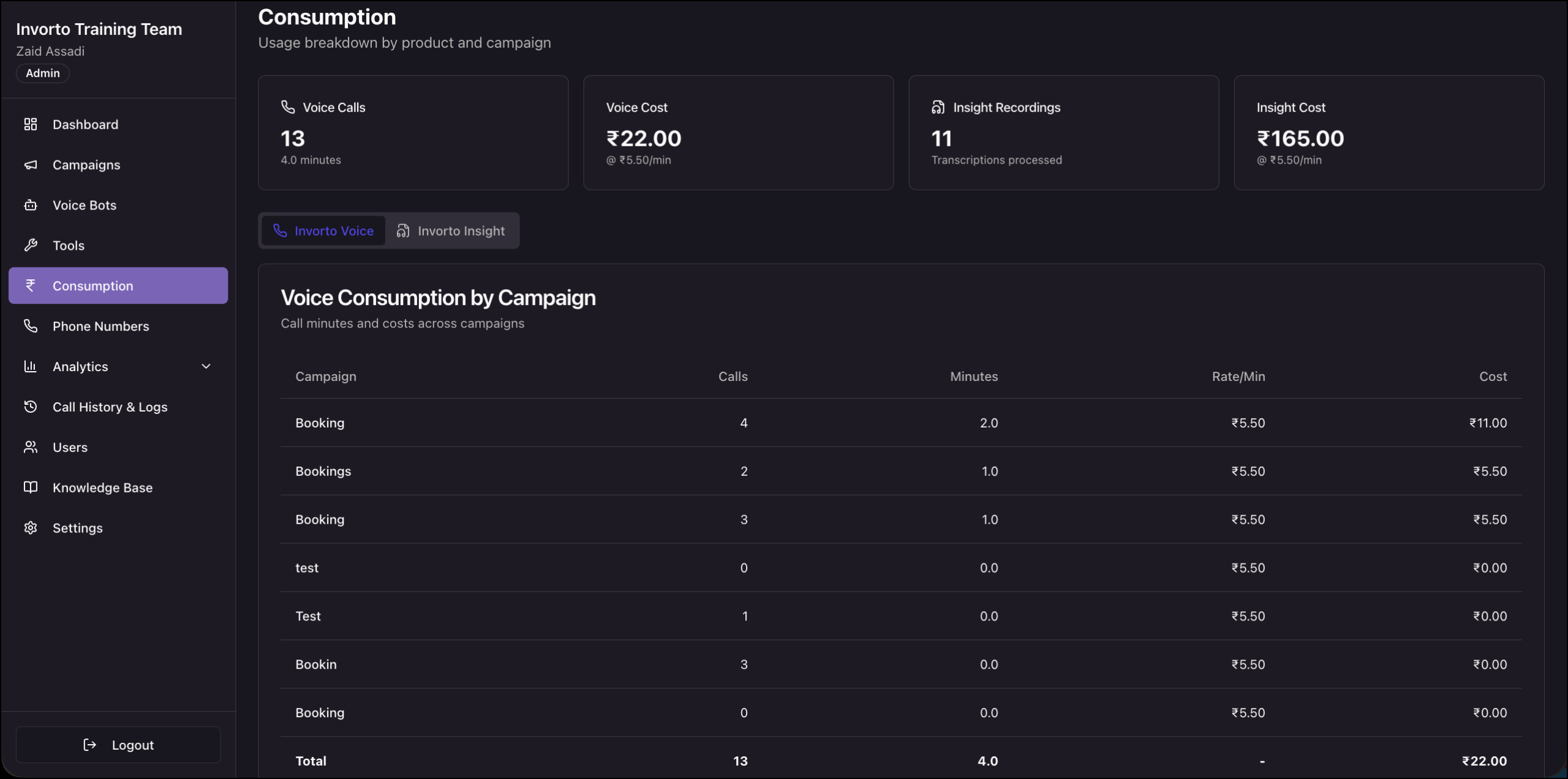Image resolution: width=1568 pixels, height=779 pixels.
Task: Open Phone Numbers page
Action: [x=118, y=326]
